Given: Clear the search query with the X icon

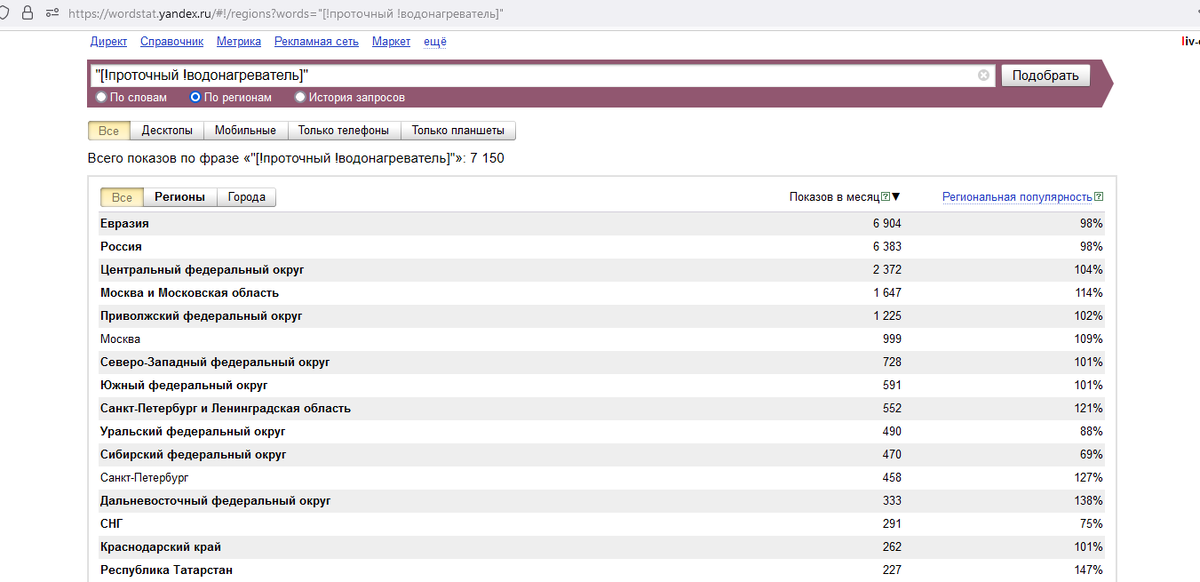Looking at the screenshot, I should 983,75.
